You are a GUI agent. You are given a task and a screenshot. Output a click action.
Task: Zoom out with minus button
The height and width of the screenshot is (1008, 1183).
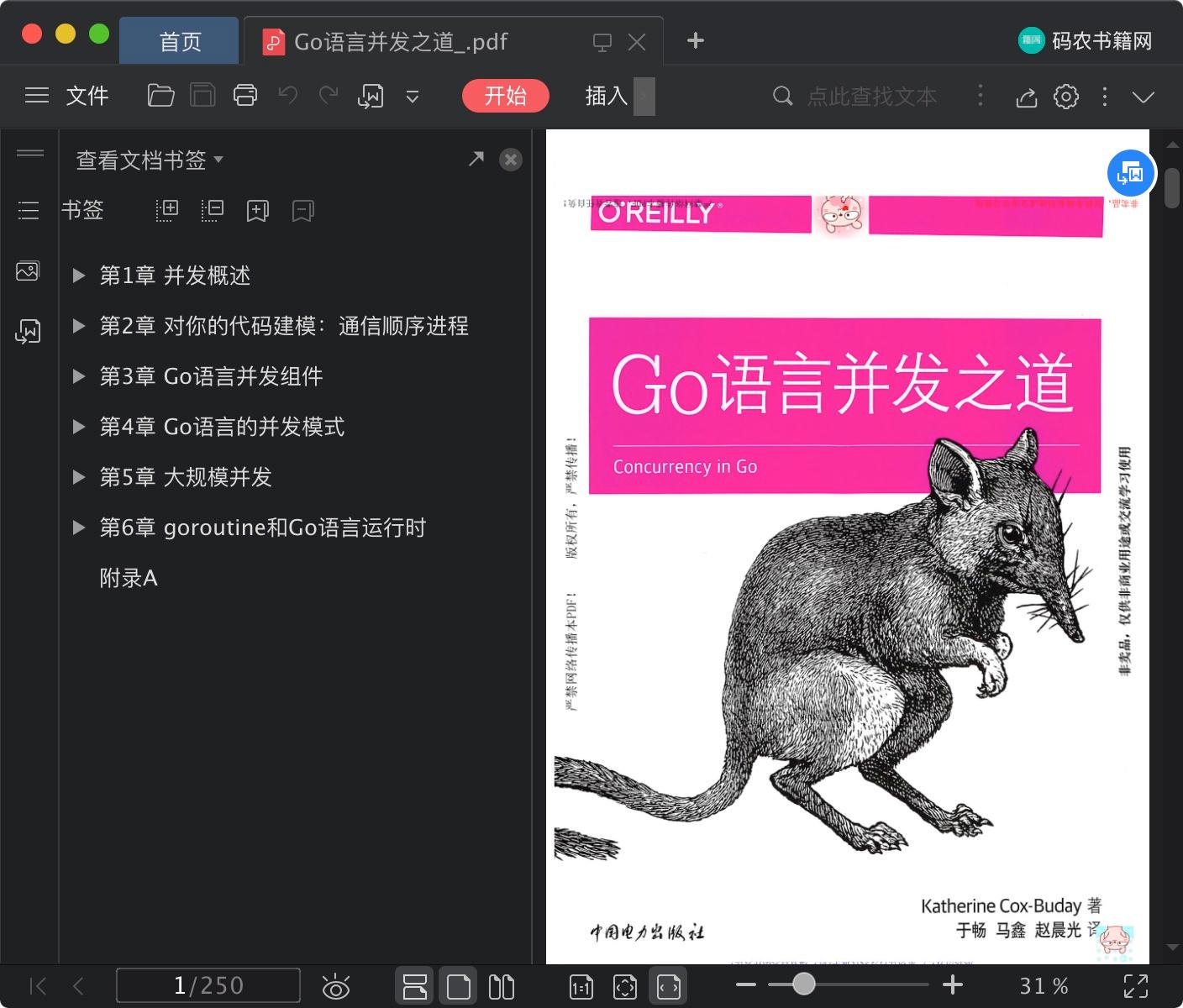pyautogui.click(x=746, y=984)
